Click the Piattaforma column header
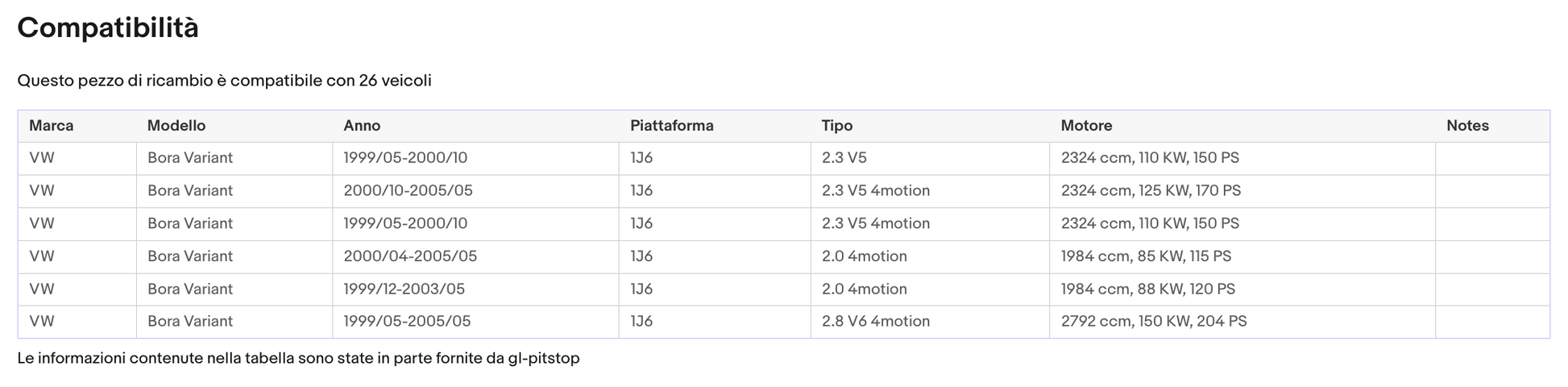Image resolution: width=1568 pixels, height=387 pixels. pos(672,126)
